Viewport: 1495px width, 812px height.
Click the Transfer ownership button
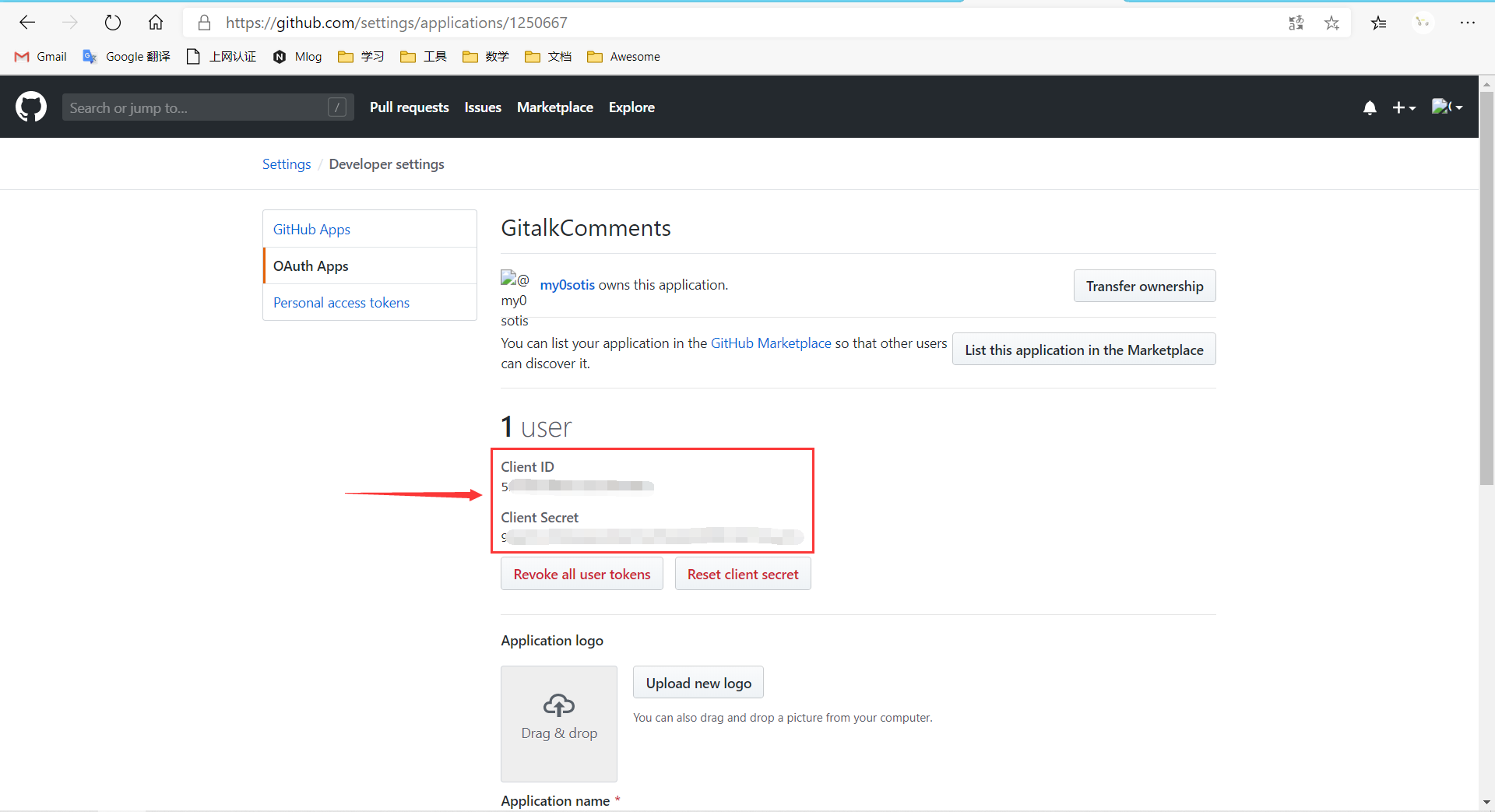coord(1145,286)
